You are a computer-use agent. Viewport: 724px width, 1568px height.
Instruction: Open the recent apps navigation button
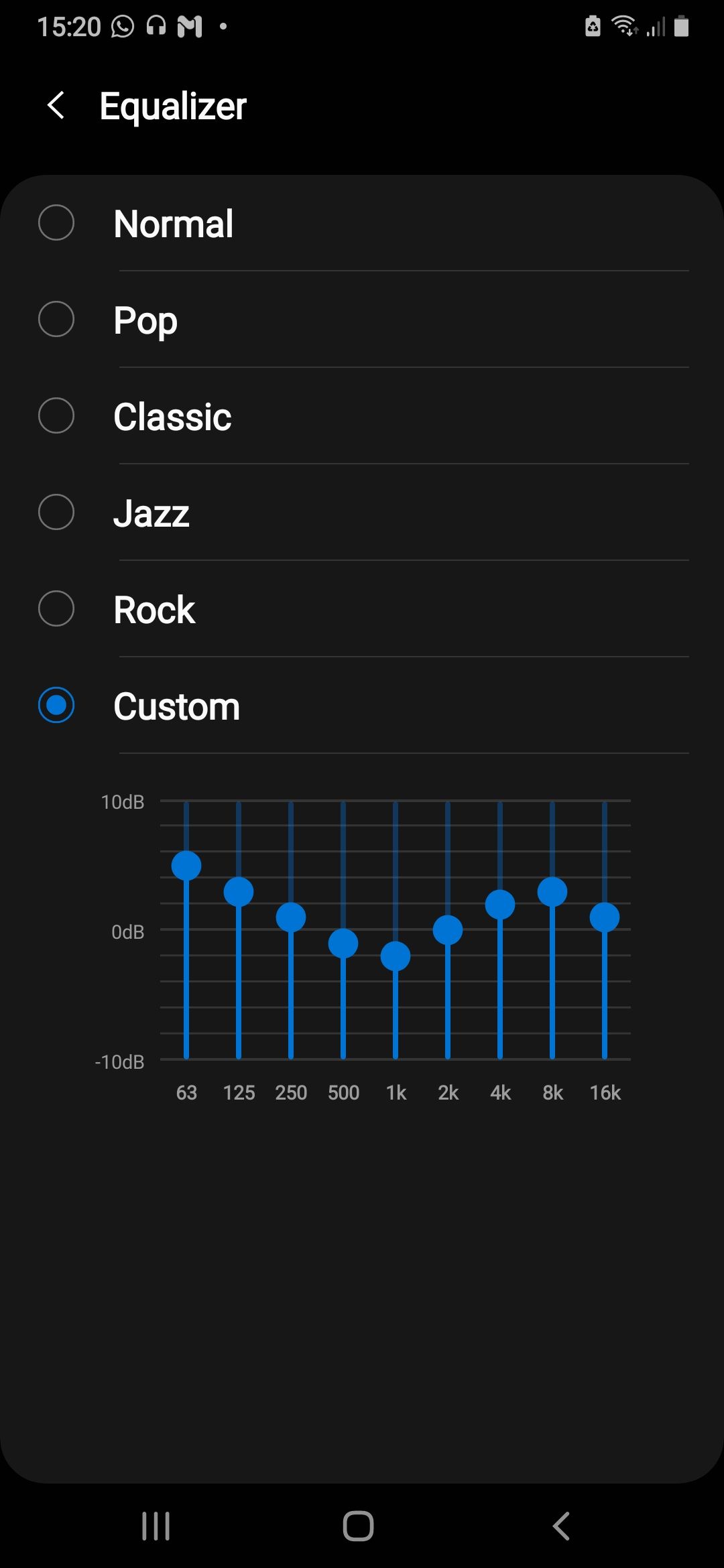[x=156, y=1526]
